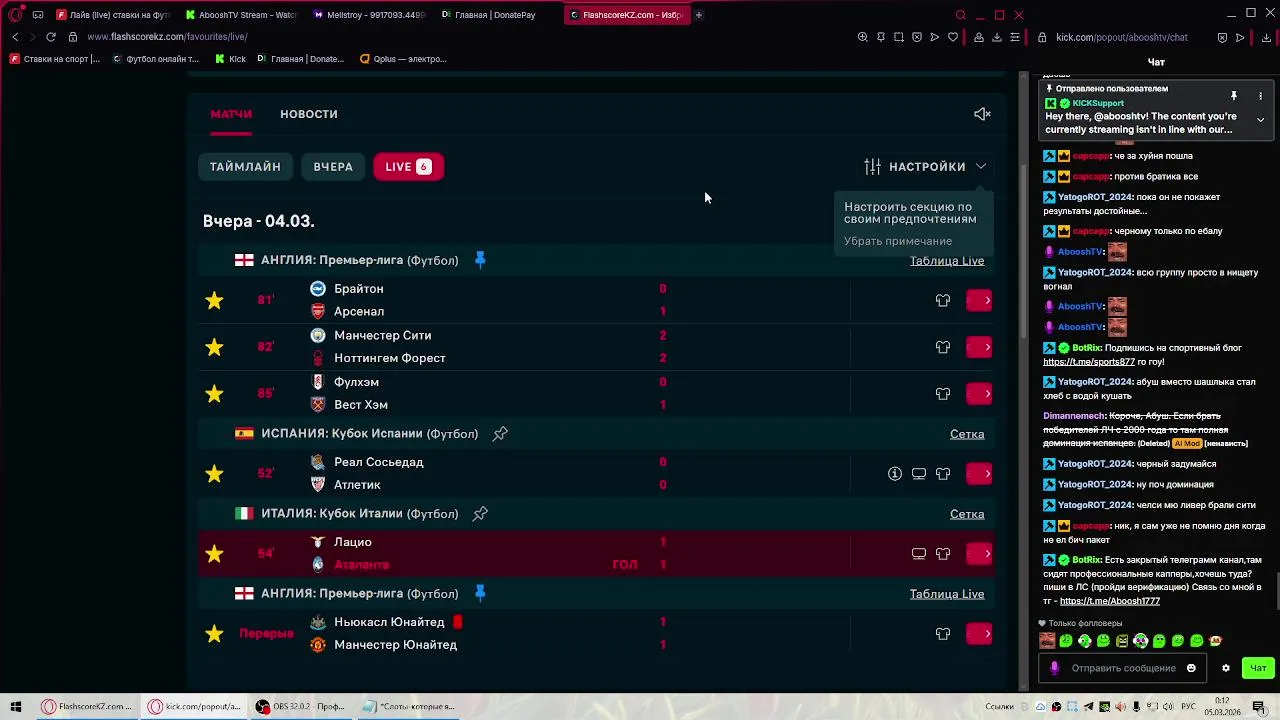1280x720 pixels.
Task: Open snapshot icon in Opera toolbar
Action: pos(899,37)
